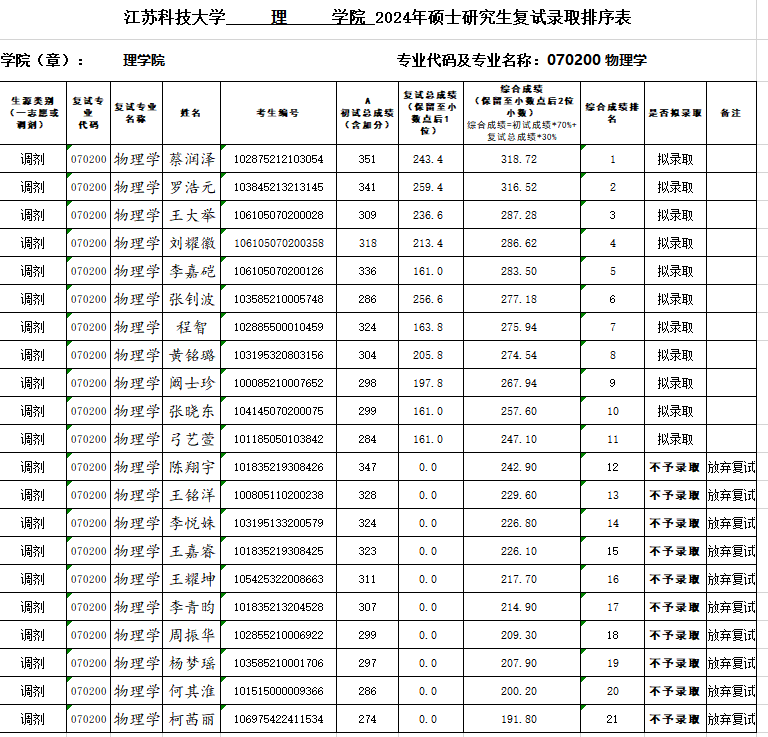Select the 考生编号 column header cell
The image size is (768, 737).
pos(278,113)
